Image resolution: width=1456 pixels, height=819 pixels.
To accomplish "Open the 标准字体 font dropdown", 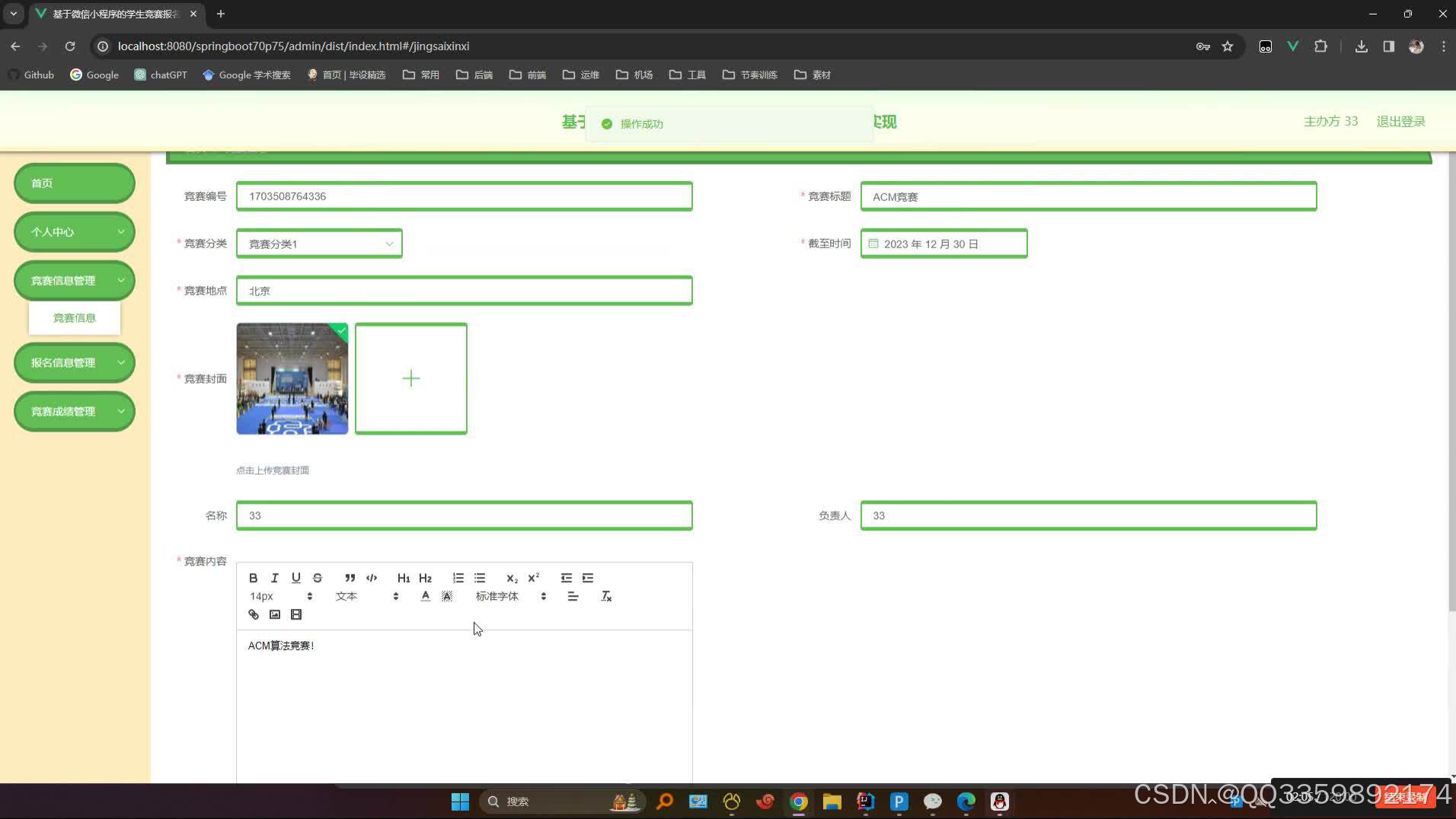I will tap(511, 596).
